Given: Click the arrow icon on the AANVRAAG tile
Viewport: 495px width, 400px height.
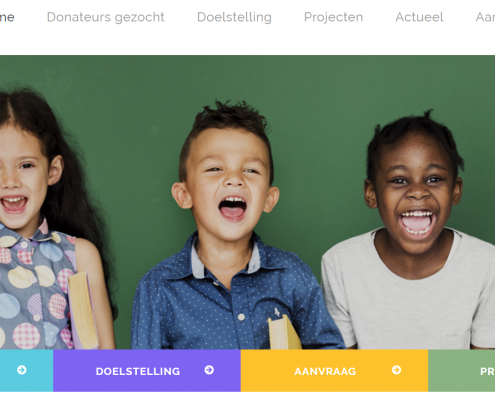Looking at the screenshot, I should [x=396, y=370].
